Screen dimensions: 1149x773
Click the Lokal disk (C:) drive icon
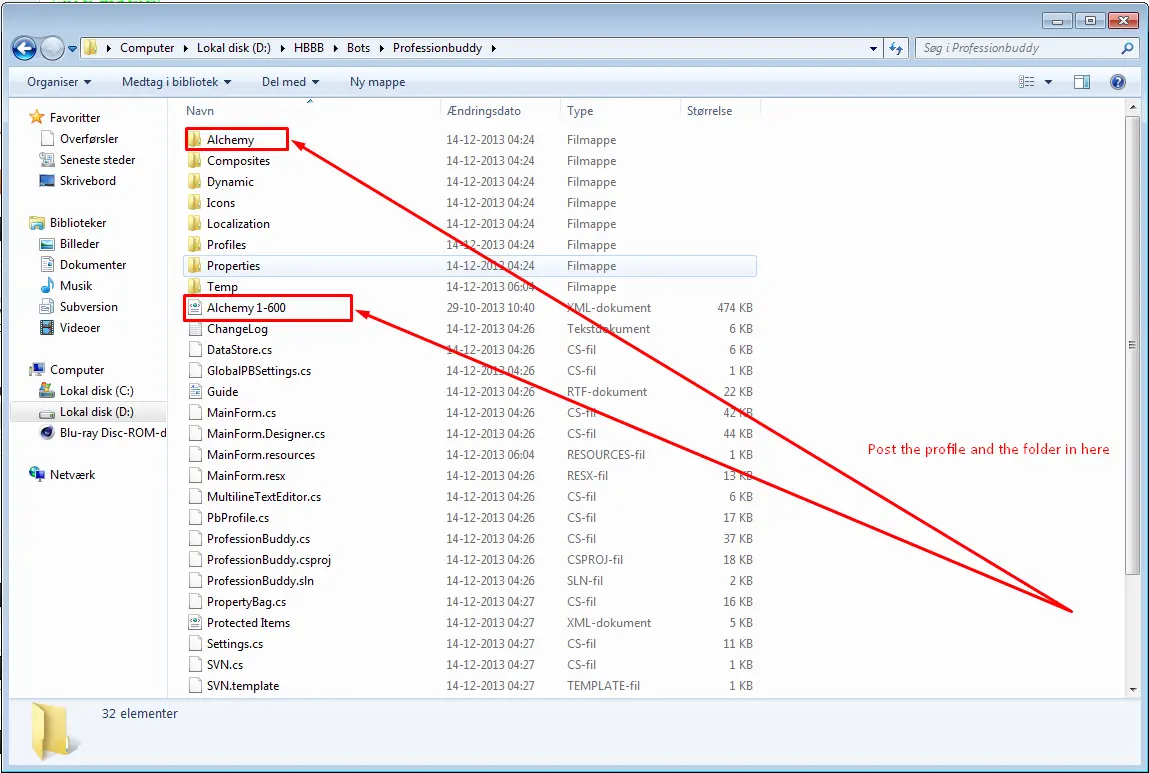(47, 391)
